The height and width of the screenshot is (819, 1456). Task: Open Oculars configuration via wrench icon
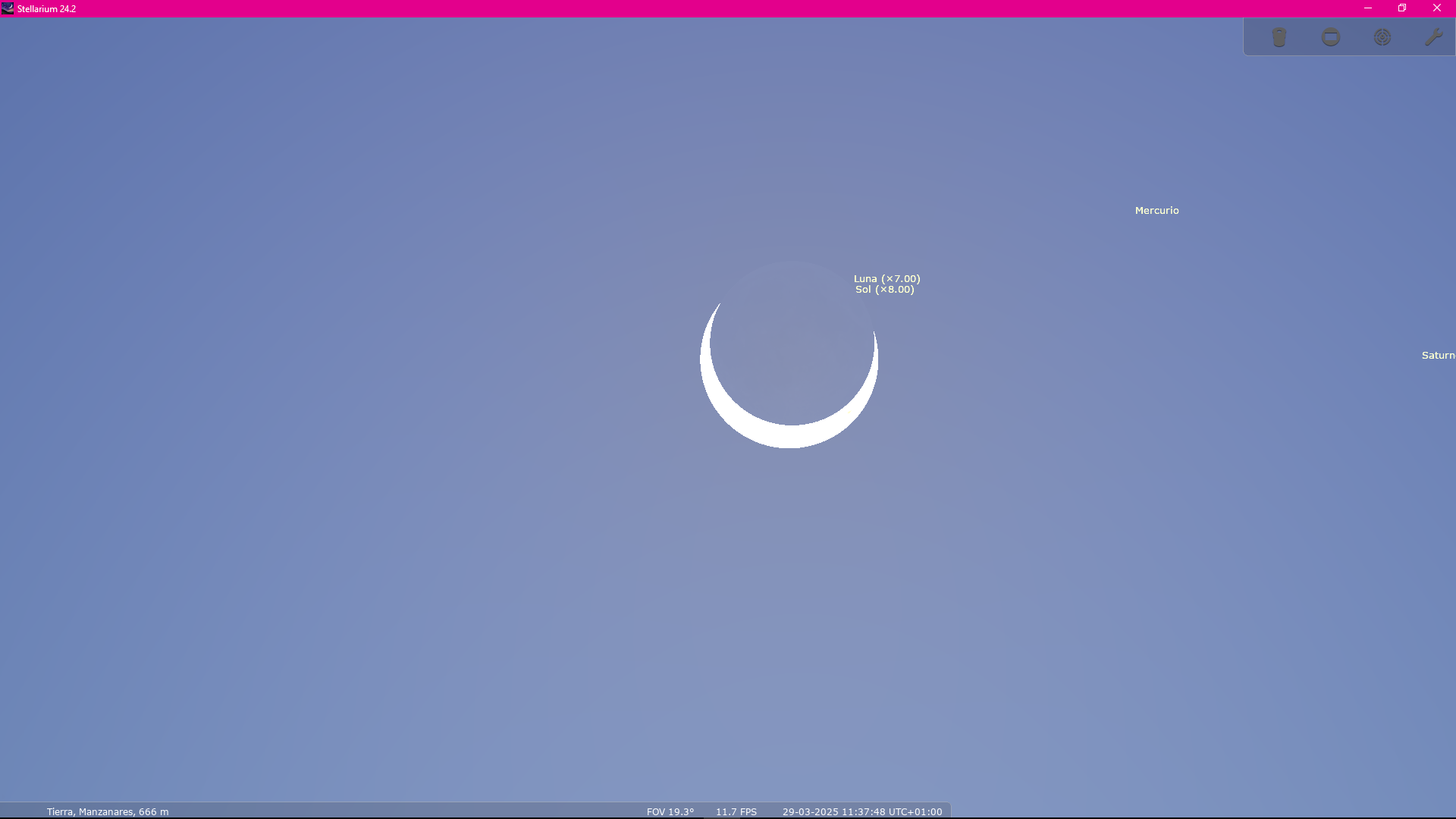pyautogui.click(x=1433, y=37)
